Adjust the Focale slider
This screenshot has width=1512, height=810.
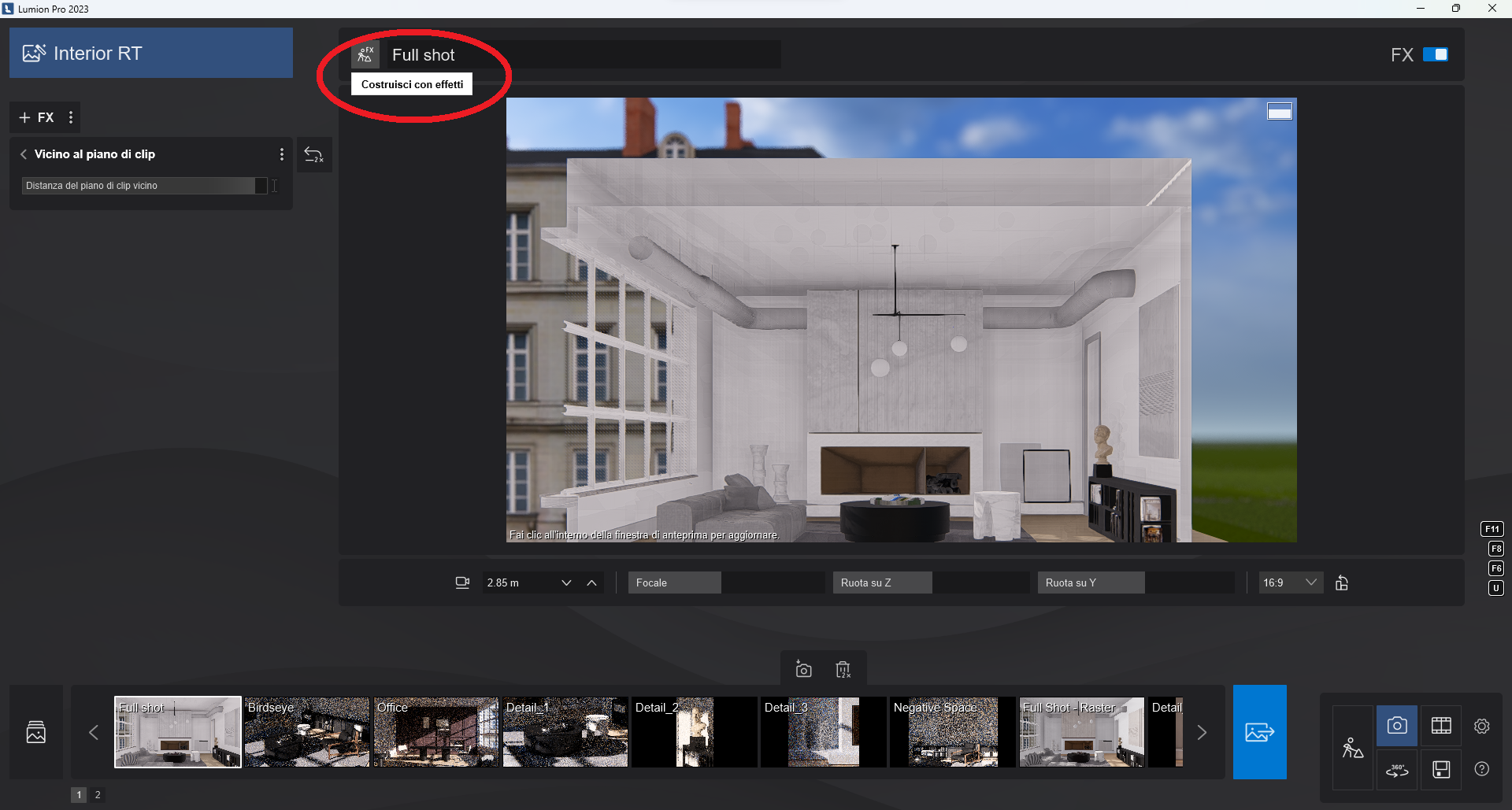pos(726,583)
